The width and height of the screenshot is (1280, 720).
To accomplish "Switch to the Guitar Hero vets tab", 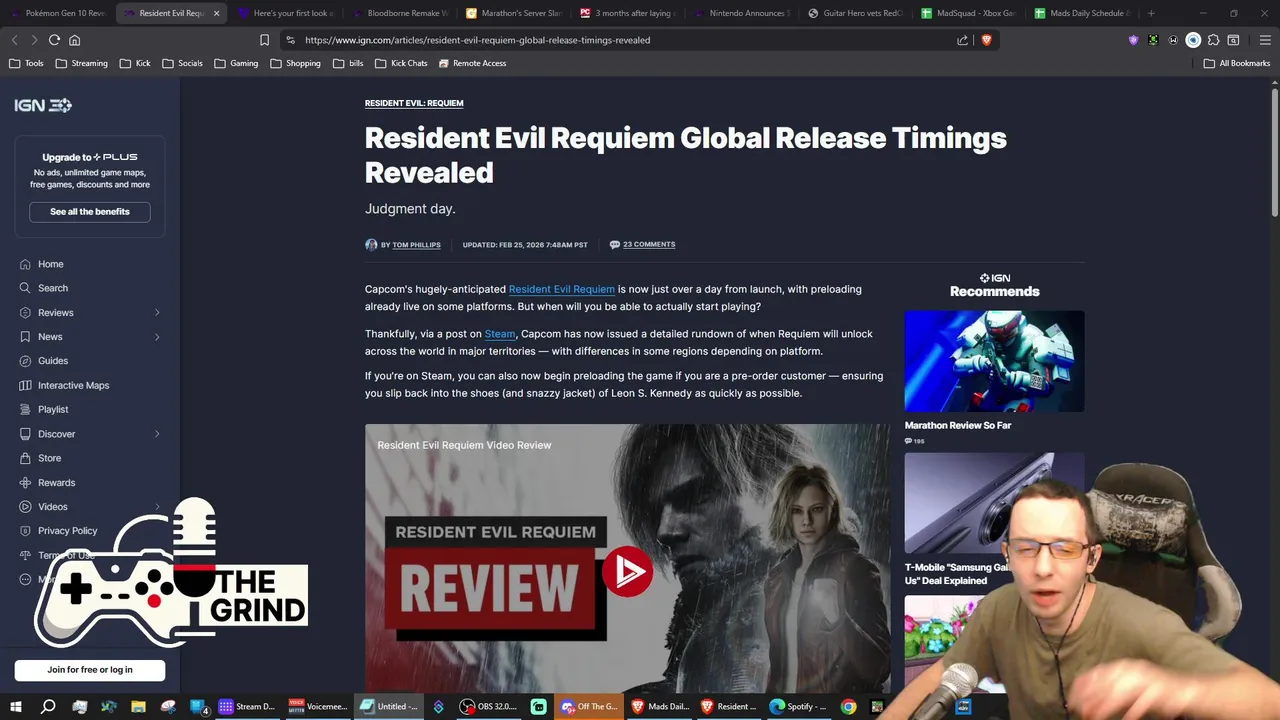I will (x=856, y=13).
